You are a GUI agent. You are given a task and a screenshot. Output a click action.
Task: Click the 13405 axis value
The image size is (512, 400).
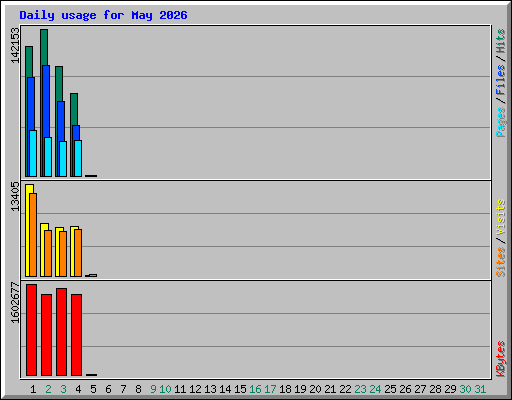tap(15, 196)
